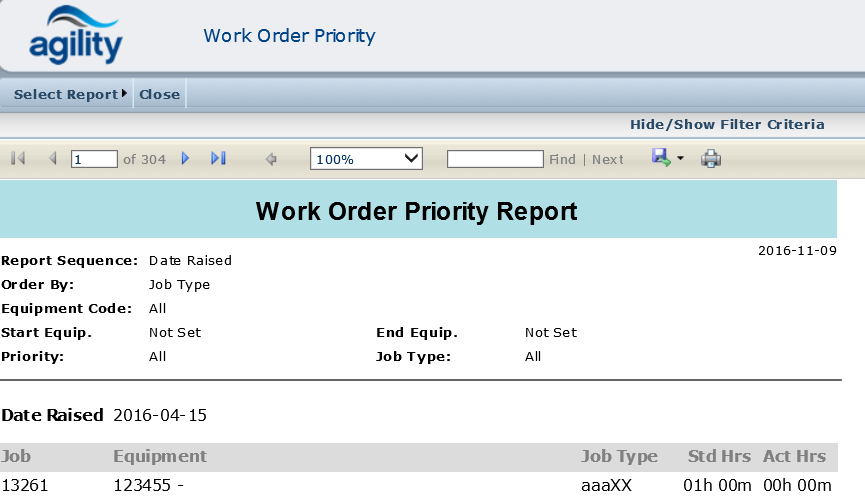Click the Agility logo
Image resolution: width=865 pixels, height=504 pixels.
76,35
